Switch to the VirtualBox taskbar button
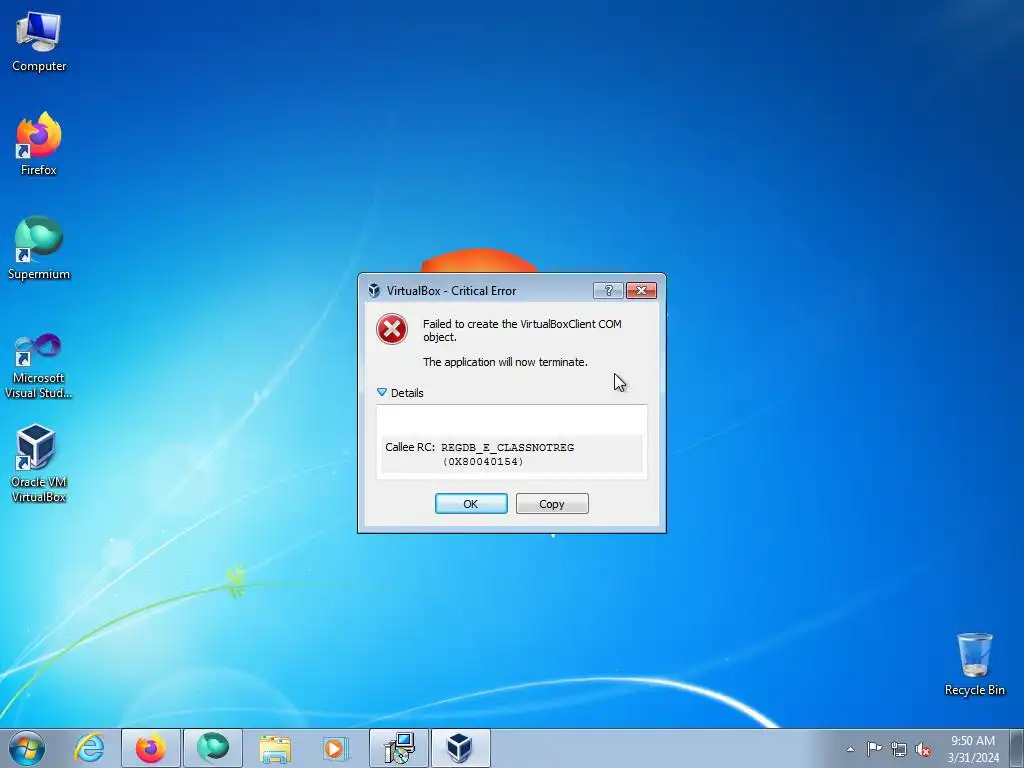The width and height of the screenshot is (1024, 768). pos(460,748)
